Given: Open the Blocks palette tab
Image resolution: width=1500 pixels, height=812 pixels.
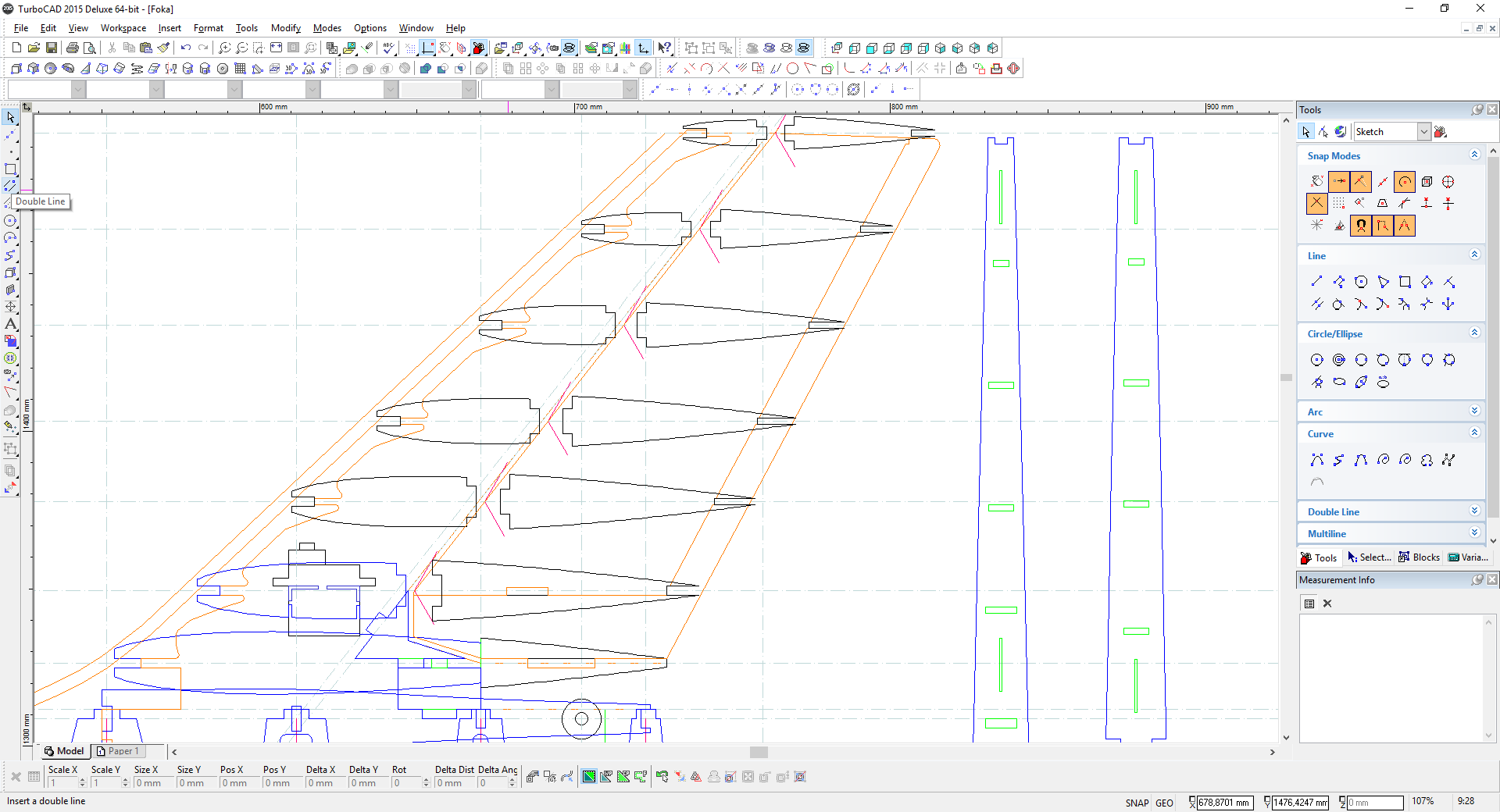Looking at the screenshot, I should tap(1420, 557).
